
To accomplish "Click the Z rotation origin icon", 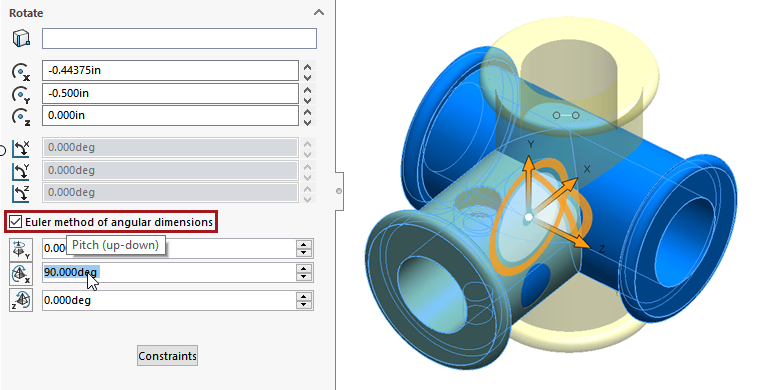I will [21, 117].
